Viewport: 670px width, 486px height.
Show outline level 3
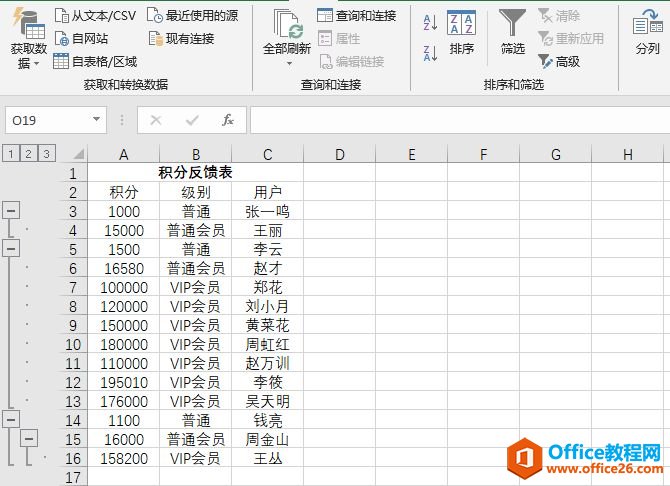pos(47,153)
